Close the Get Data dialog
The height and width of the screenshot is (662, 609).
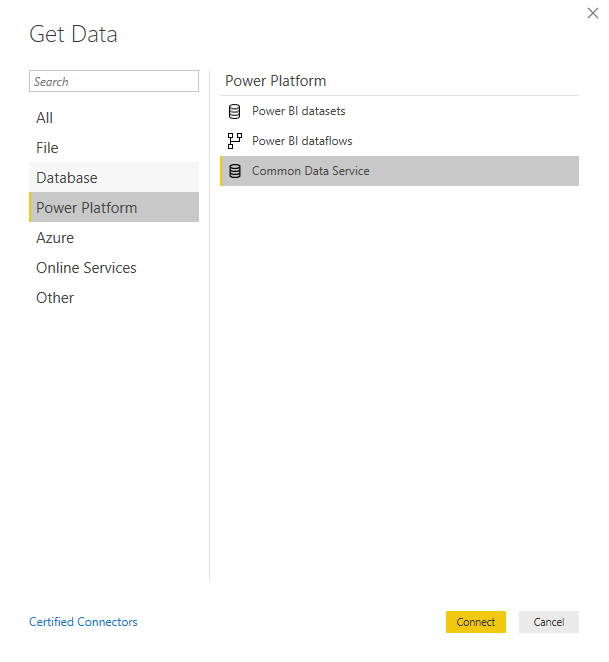593,13
